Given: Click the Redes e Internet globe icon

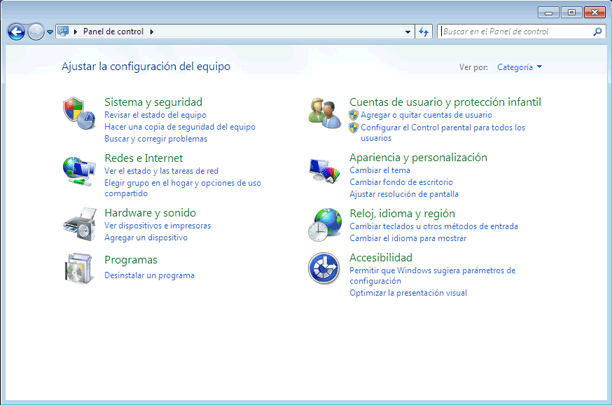Looking at the screenshot, I should pos(77,168).
